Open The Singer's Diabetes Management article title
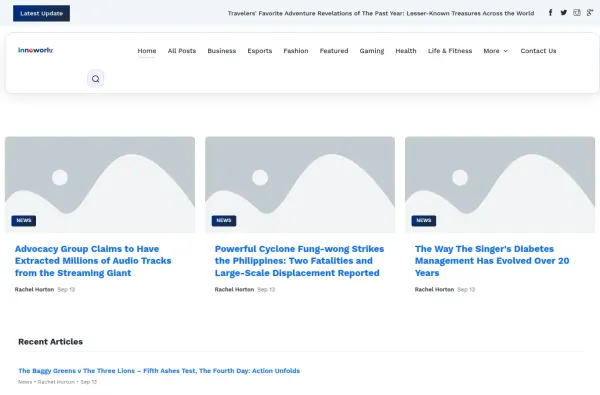This screenshot has width=600, height=395. [x=492, y=261]
